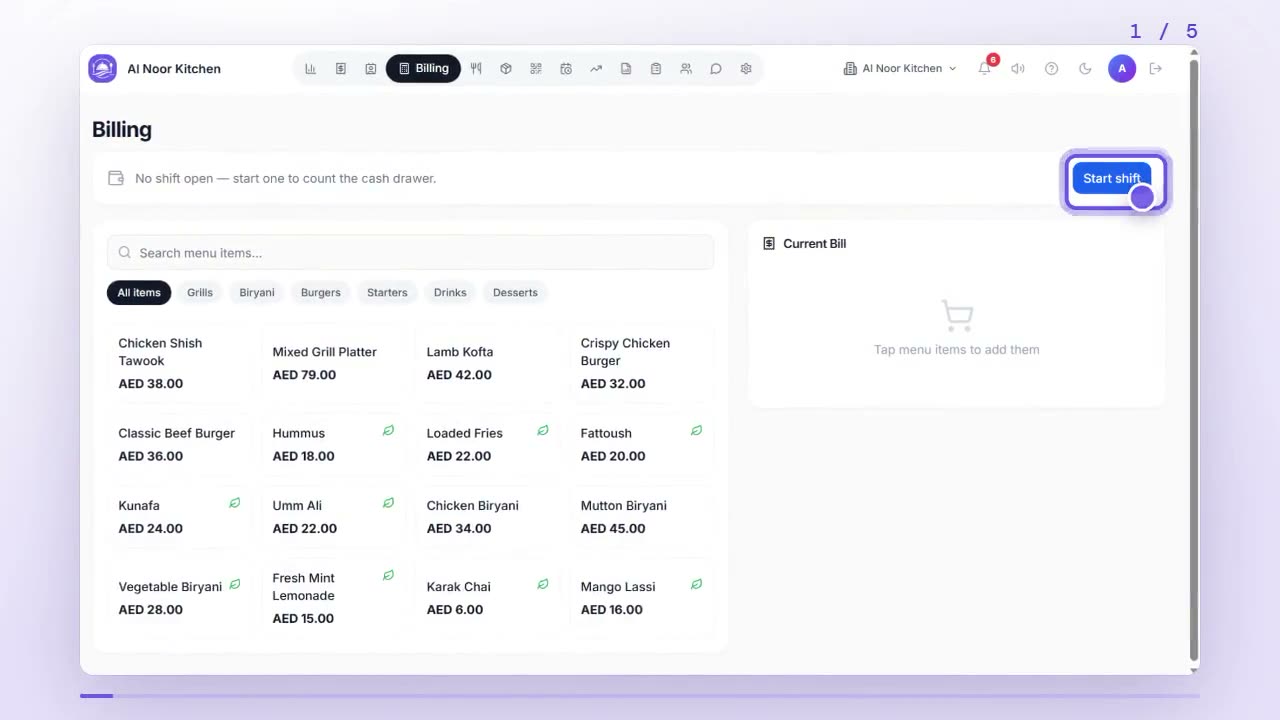Add Chicken Biryani to the bill
The width and height of the screenshot is (1280, 720).
click(488, 517)
